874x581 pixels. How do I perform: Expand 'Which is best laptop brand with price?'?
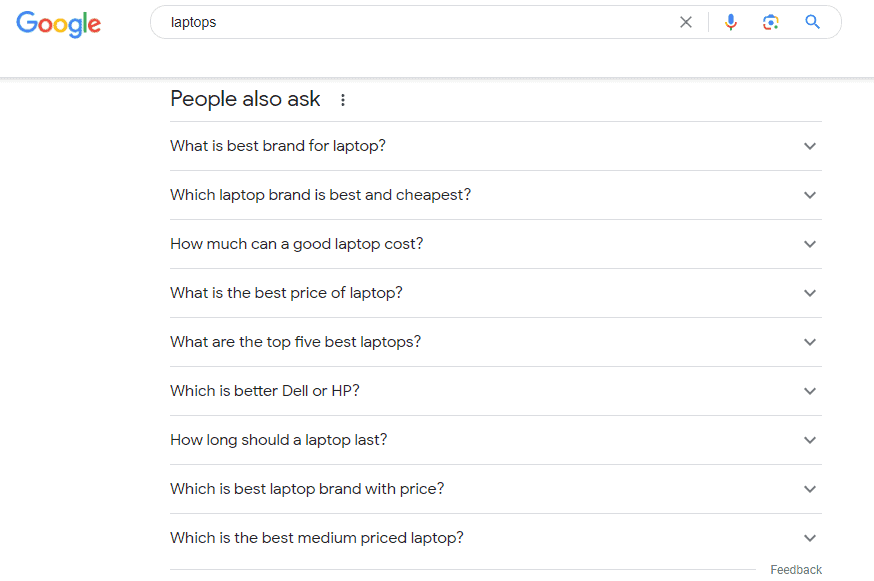point(810,489)
